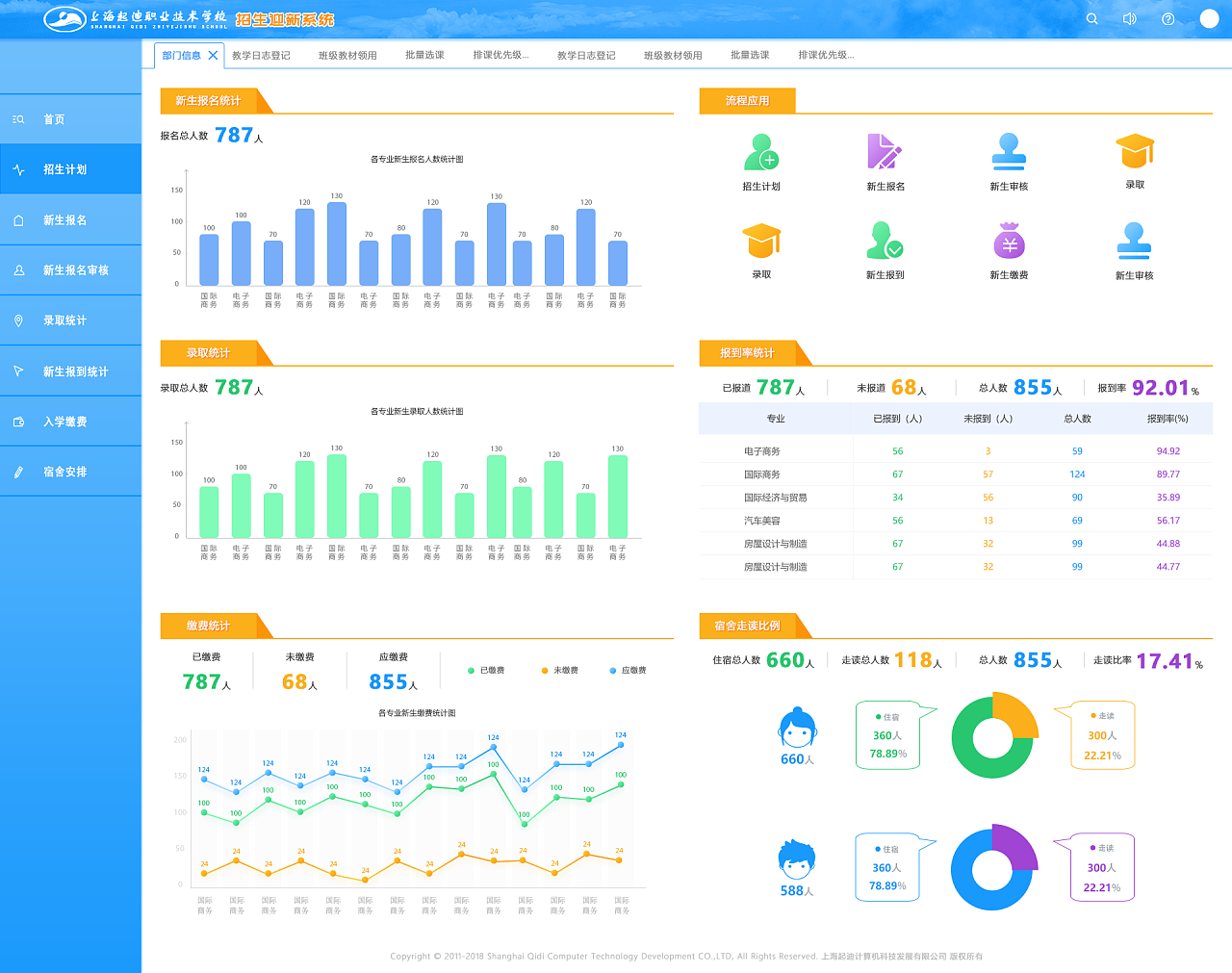Screen dimensions: 1232x973
Task: Click the sound speaker icon in the header
Action: (x=1130, y=19)
